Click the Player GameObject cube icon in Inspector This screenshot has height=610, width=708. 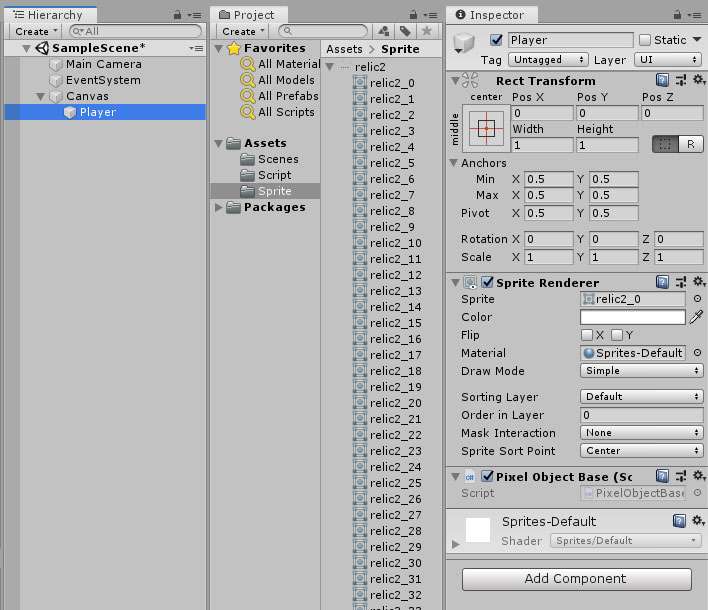(464, 43)
